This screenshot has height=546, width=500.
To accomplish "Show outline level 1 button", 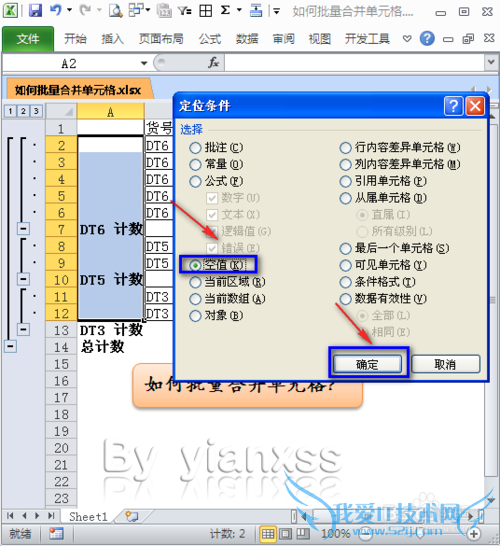I will tap(10, 111).
